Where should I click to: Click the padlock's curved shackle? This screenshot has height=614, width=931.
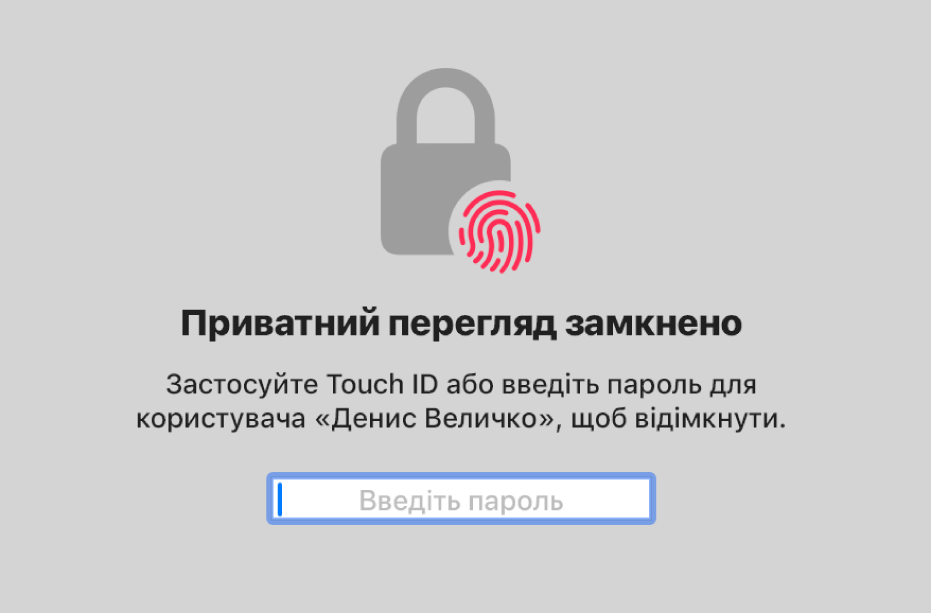pyautogui.click(x=446, y=106)
